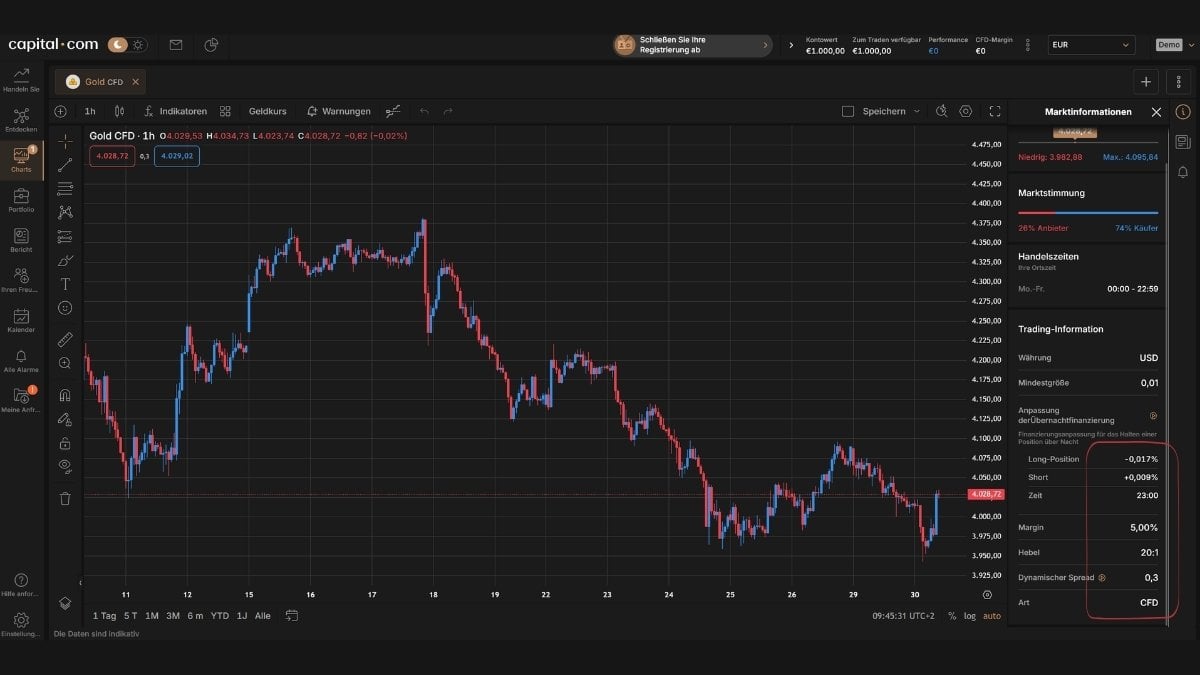Expand the Speichern dropdown arrow
Screen dimensions: 1200x675
916,111
